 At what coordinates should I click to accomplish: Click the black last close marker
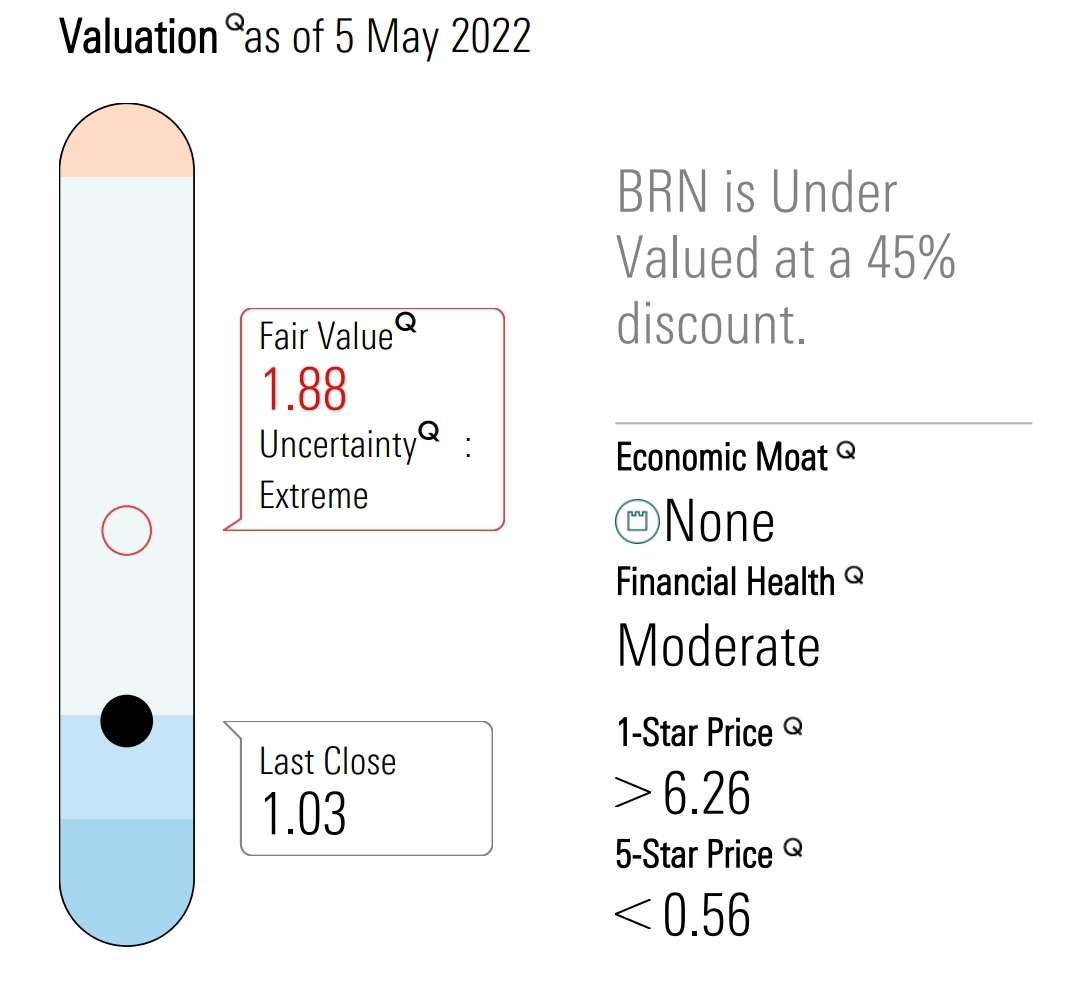click(127, 720)
